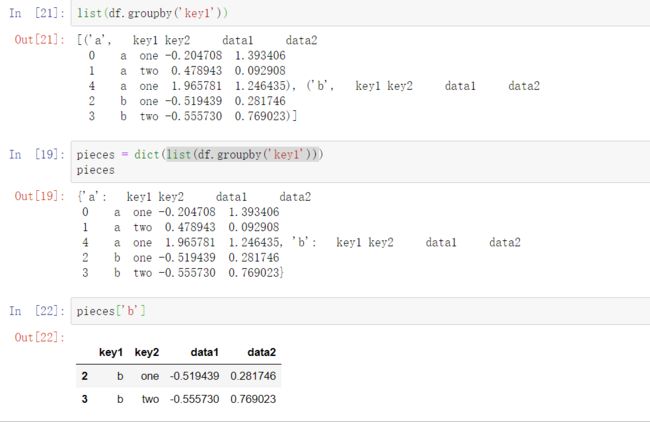Screen dimensions: 650x422
Task: Click the Out[21] output prompt
Action: pyautogui.click(x=39, y=40)
